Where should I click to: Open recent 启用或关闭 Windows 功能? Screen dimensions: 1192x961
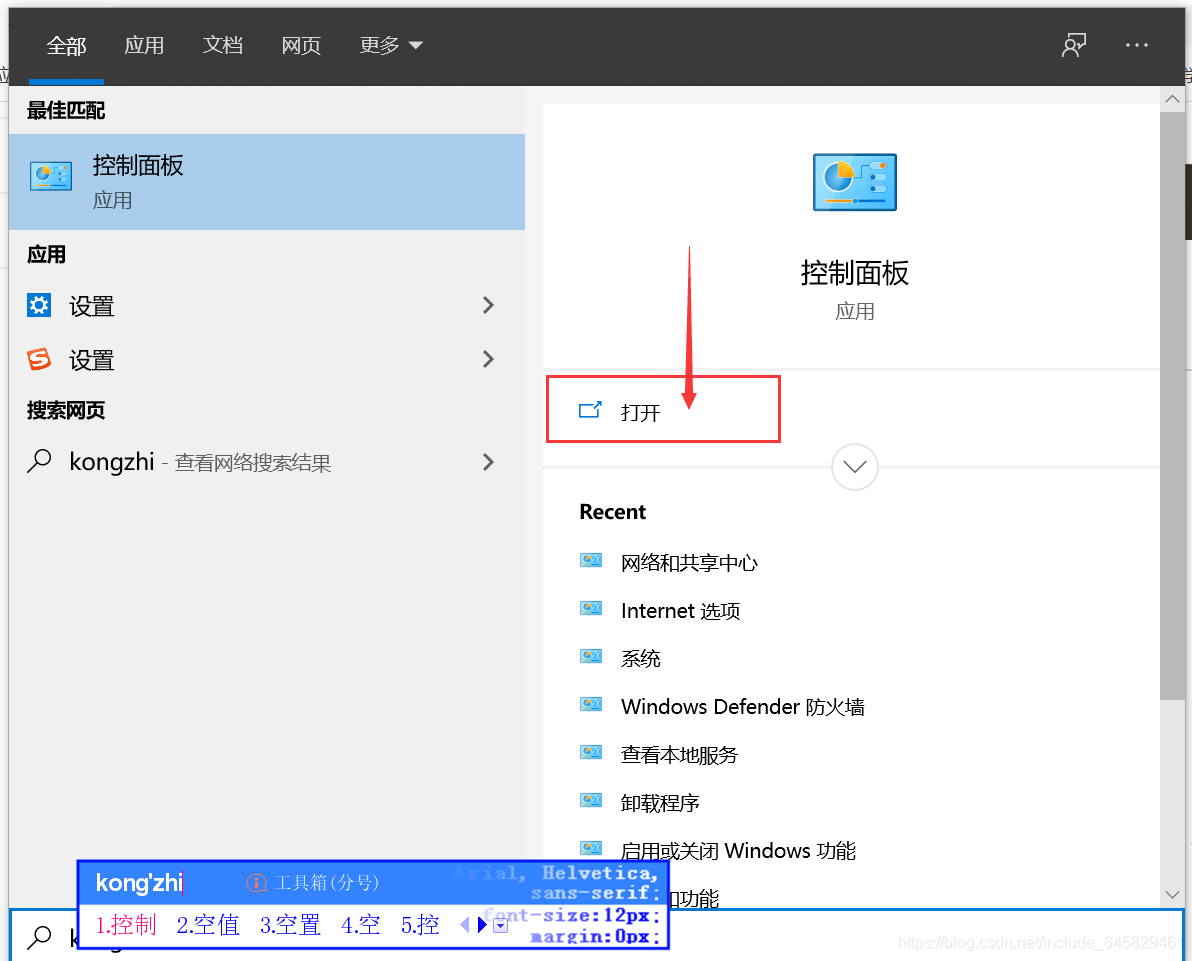(738, 850)
